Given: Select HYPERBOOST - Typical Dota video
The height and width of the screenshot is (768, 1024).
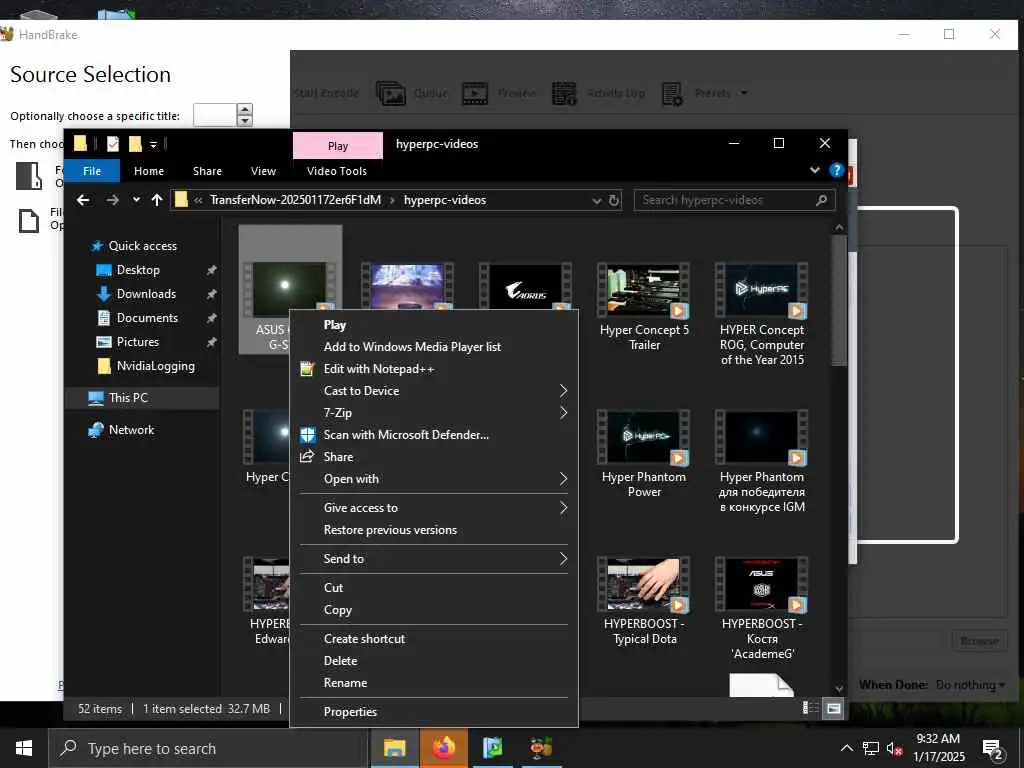Looking at the screenshot, I should (x=644, y=601).
